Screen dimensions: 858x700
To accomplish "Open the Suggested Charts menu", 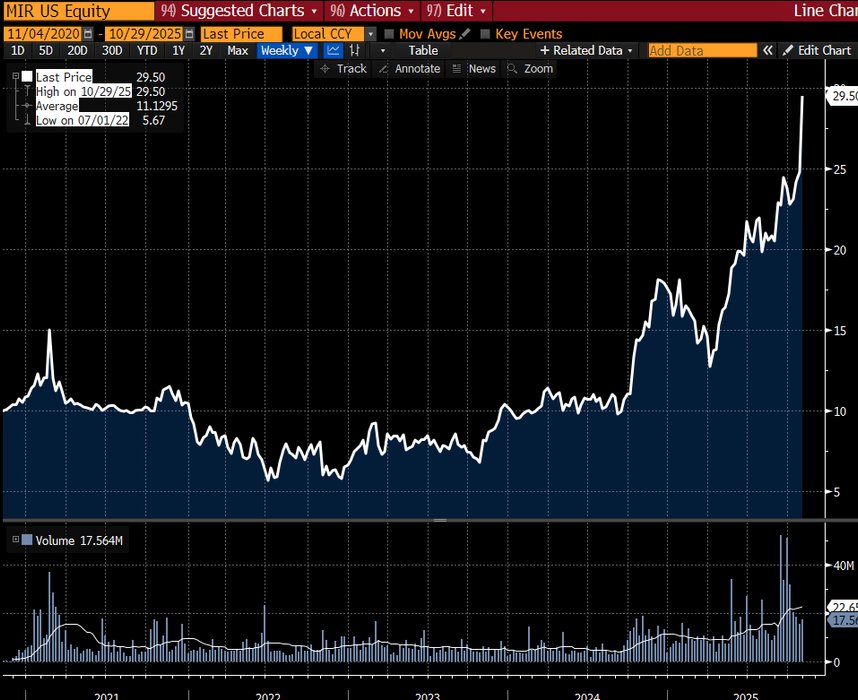I will (240, 10).
